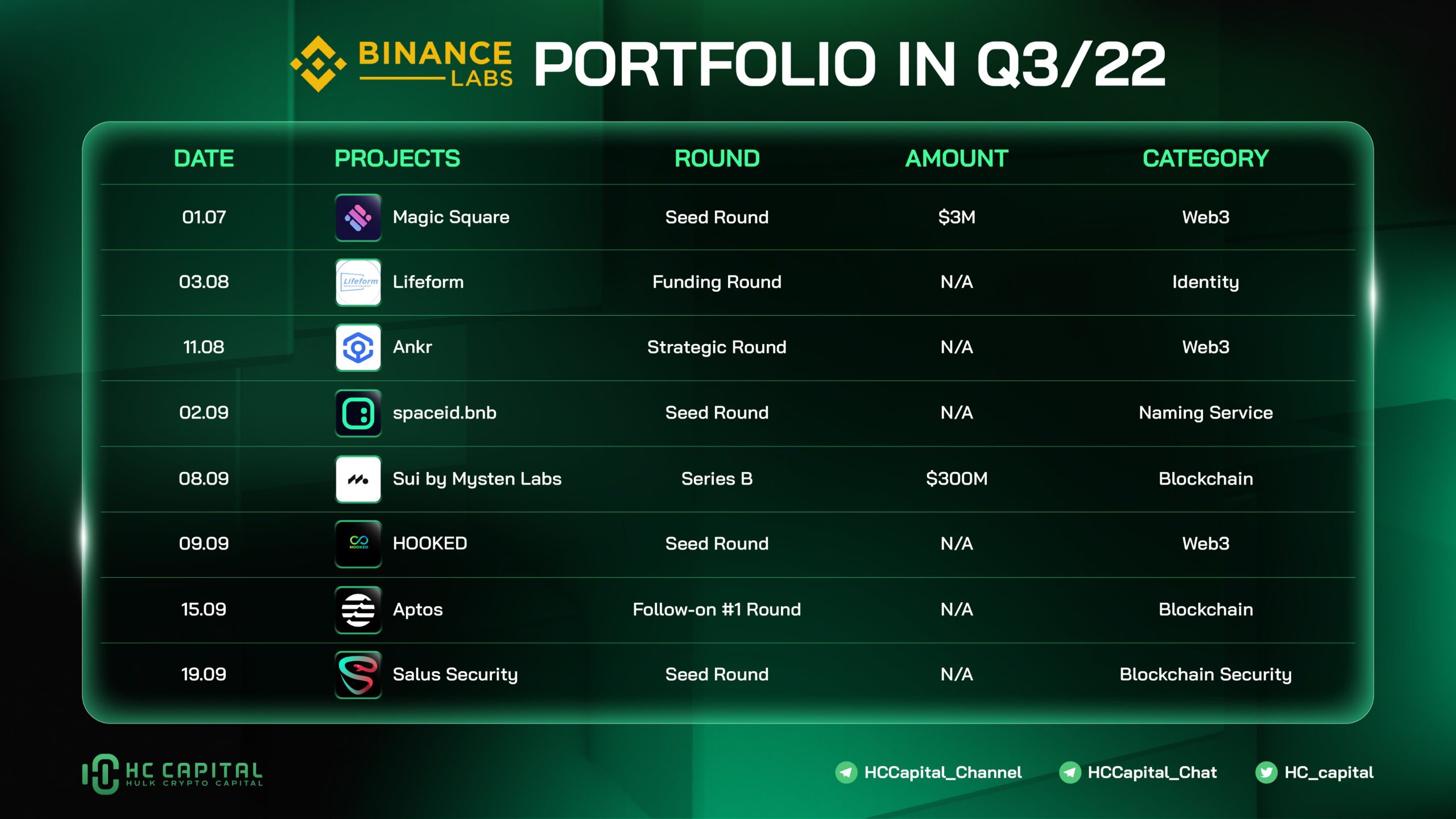Click the CATEGORY column header
The image size is (1456, 819).
[1205, 159]
